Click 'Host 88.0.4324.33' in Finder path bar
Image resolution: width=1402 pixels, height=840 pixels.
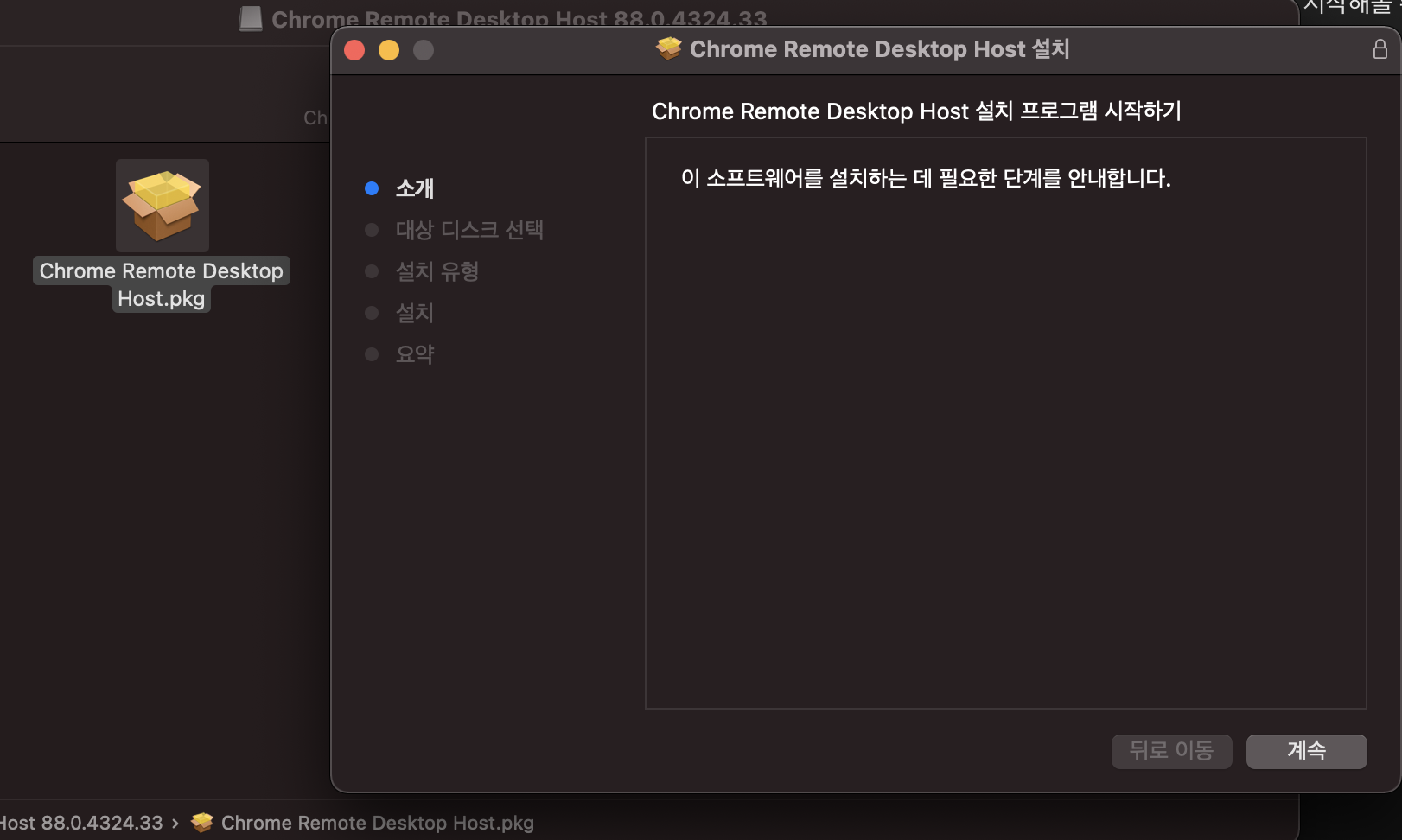tap(81, 823)
